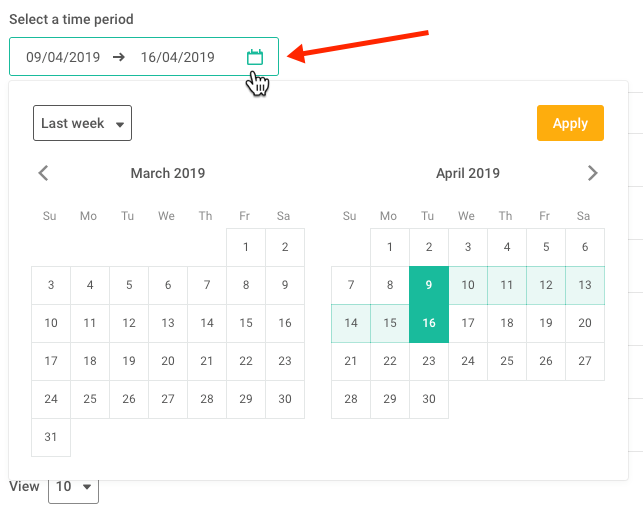Select April 9 start date cell
Viewport: 643px width, 515px height.
[x=429, y=285]
